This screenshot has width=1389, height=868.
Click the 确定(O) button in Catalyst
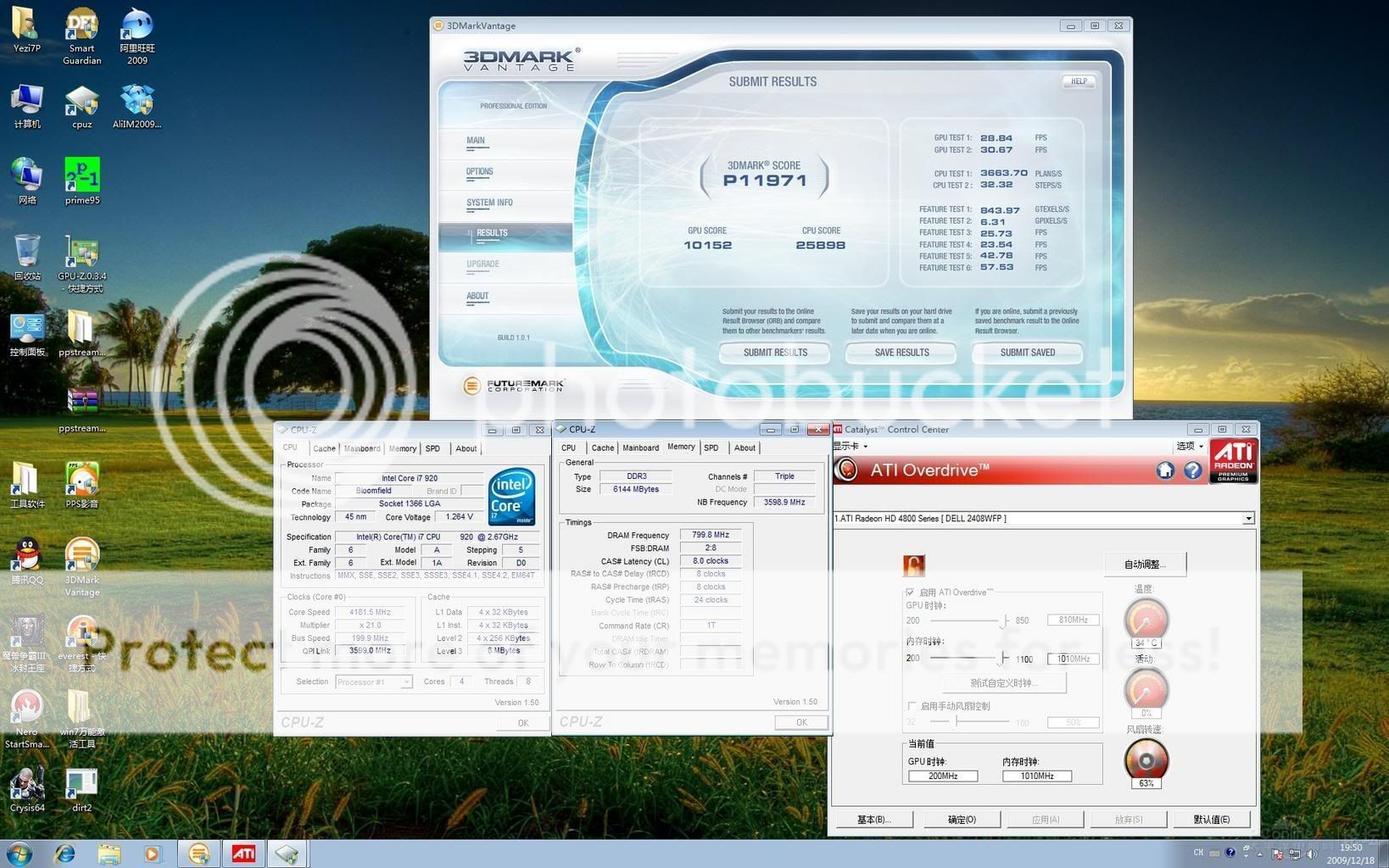pos(962,819)
